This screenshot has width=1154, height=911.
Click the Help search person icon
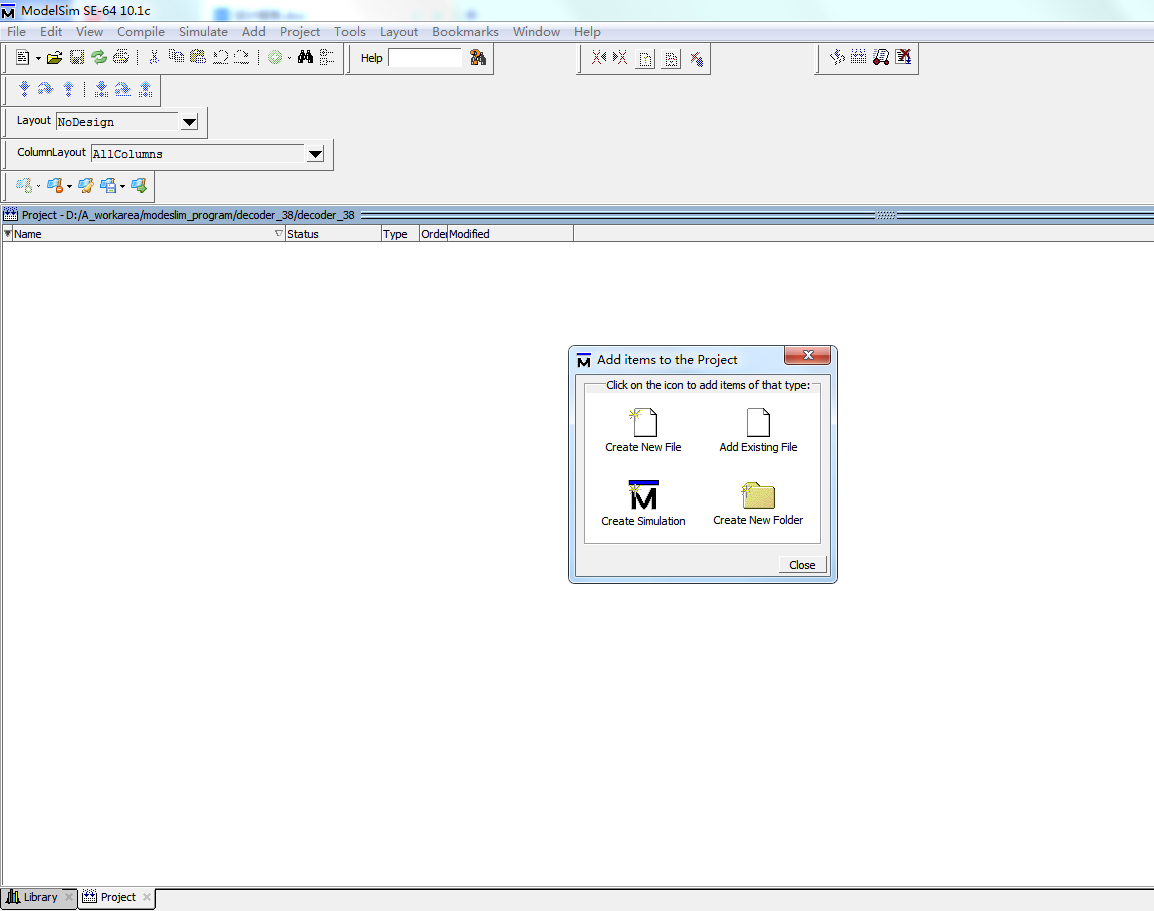[478, 57]
